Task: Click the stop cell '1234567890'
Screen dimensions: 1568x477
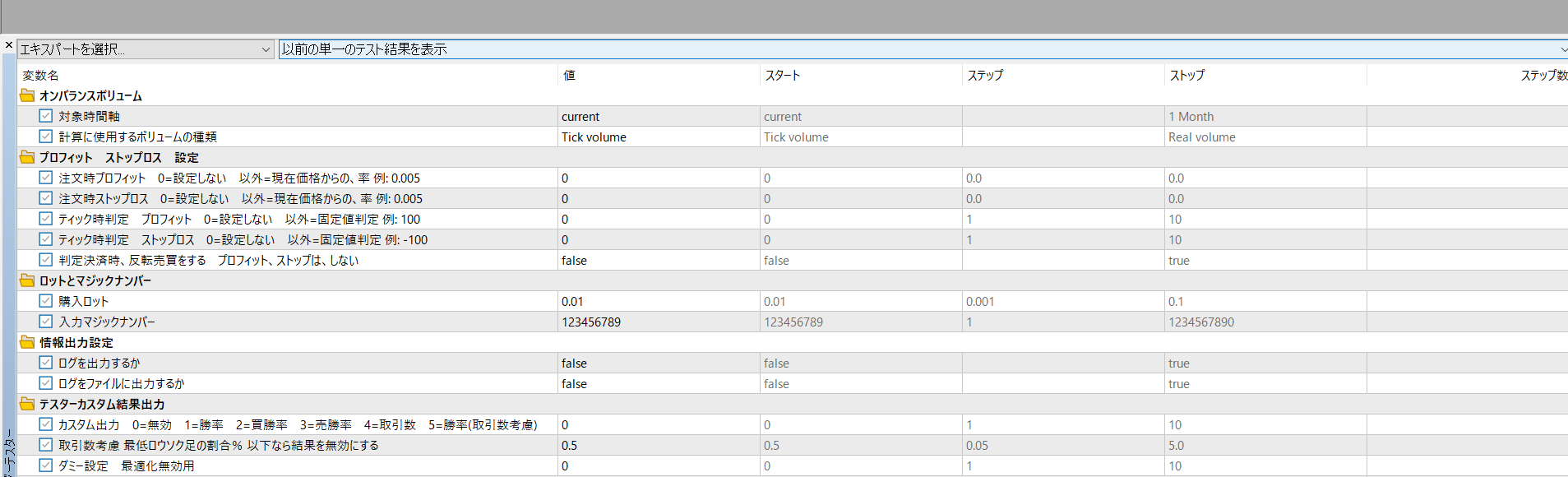Action: 1266,322
